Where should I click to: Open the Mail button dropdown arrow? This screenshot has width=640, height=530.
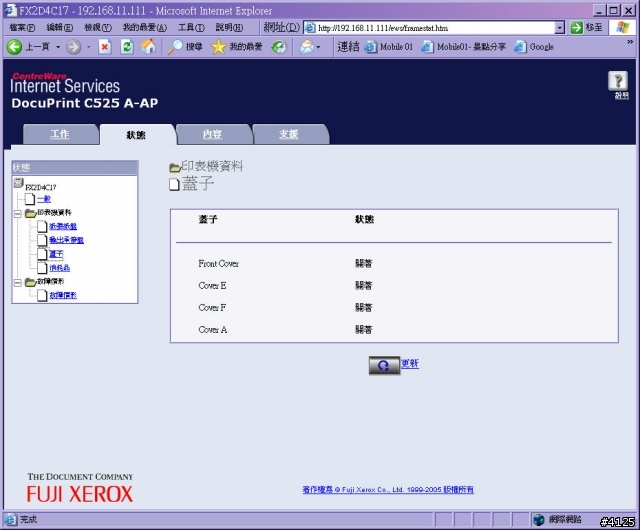pyautogui.click(x=318, y=47)
